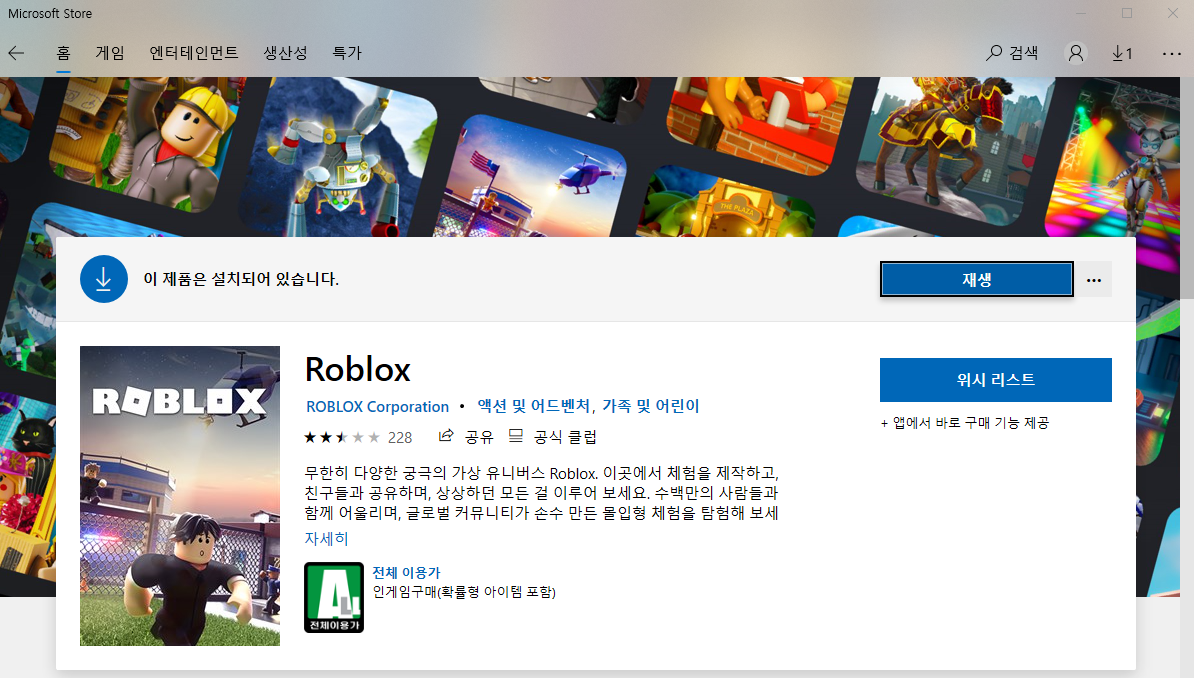The width and height of the screenshot is (1194, 678).
Task: Minimize the Microsoft Store window
Action: coord(1081,13)
